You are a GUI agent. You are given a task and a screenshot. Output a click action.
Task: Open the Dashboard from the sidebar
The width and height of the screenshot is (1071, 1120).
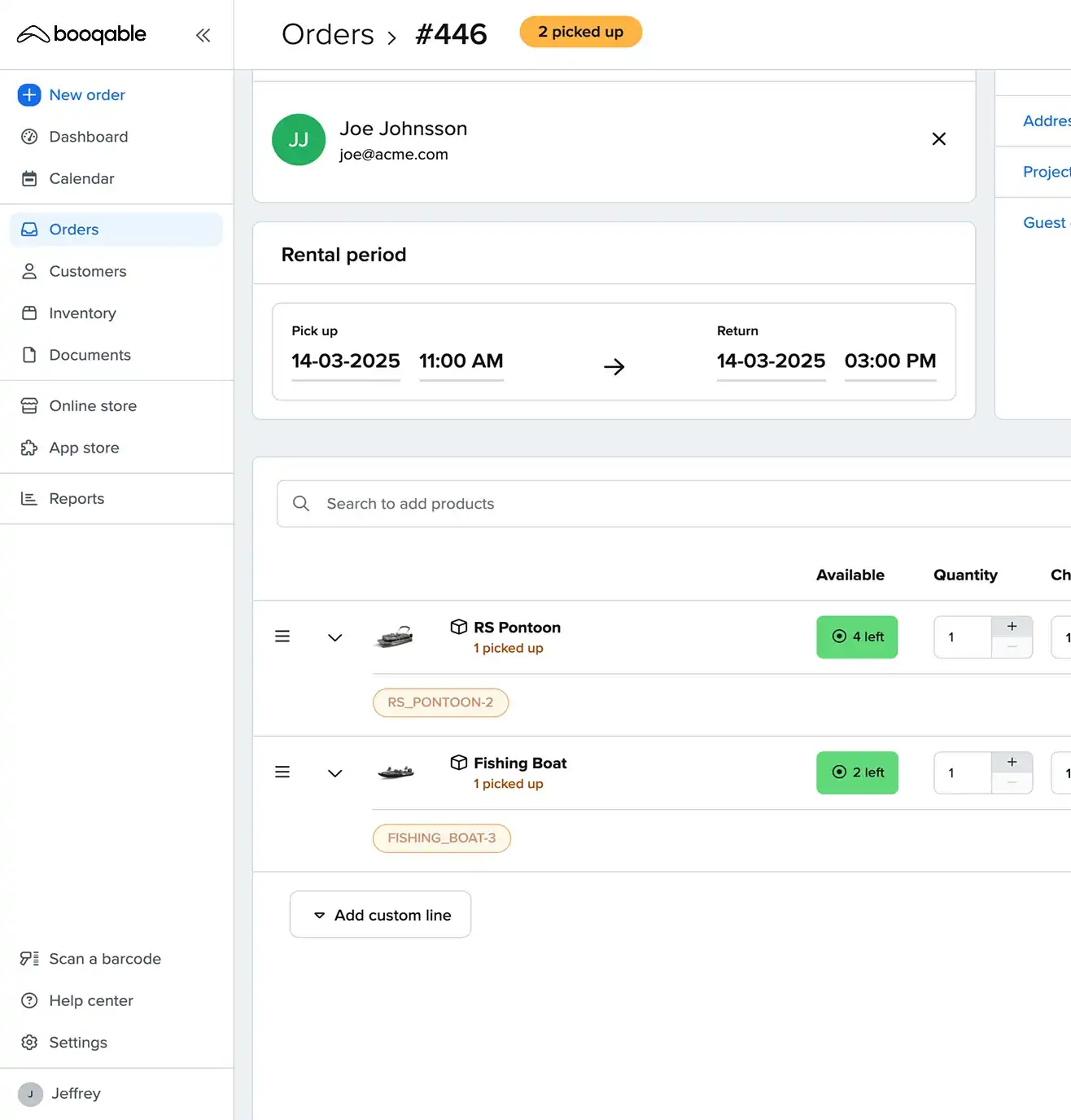88,137
